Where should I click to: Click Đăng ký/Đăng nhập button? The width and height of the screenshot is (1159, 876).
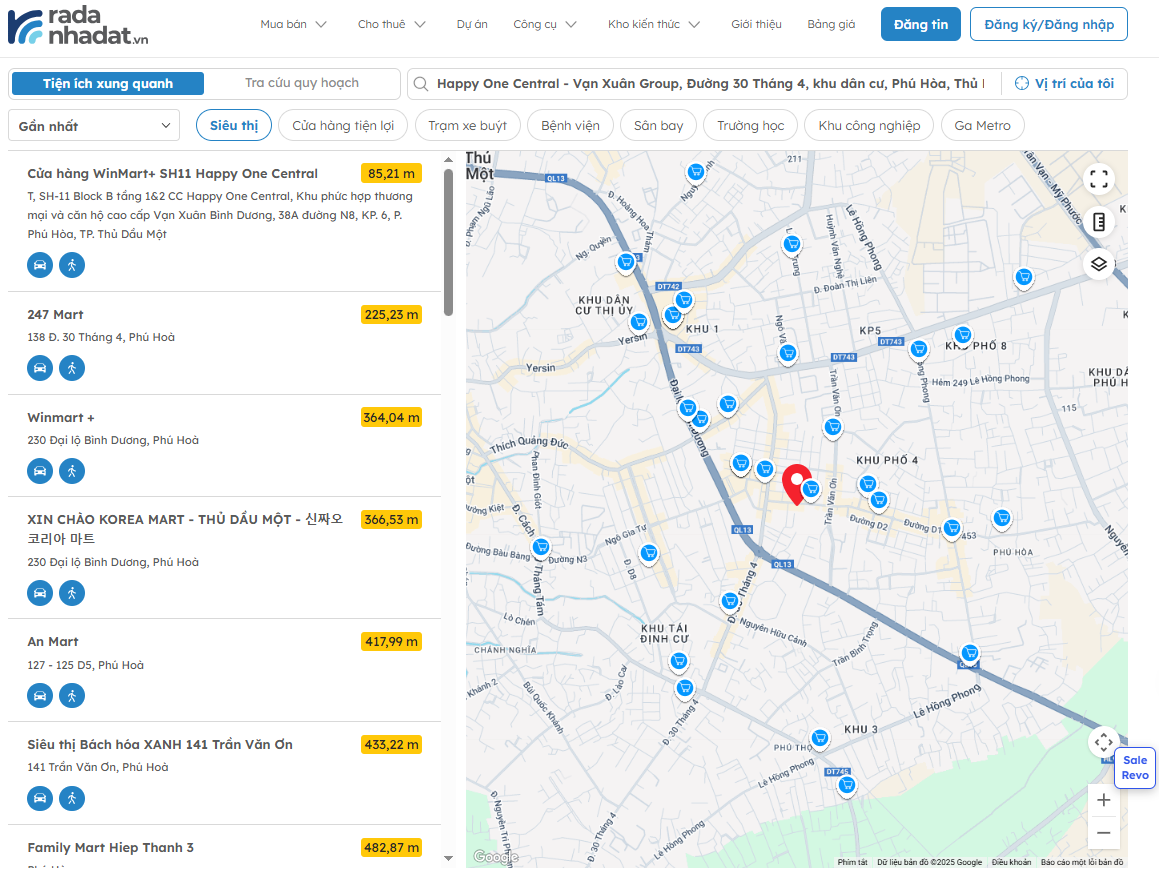[1048, 24]
